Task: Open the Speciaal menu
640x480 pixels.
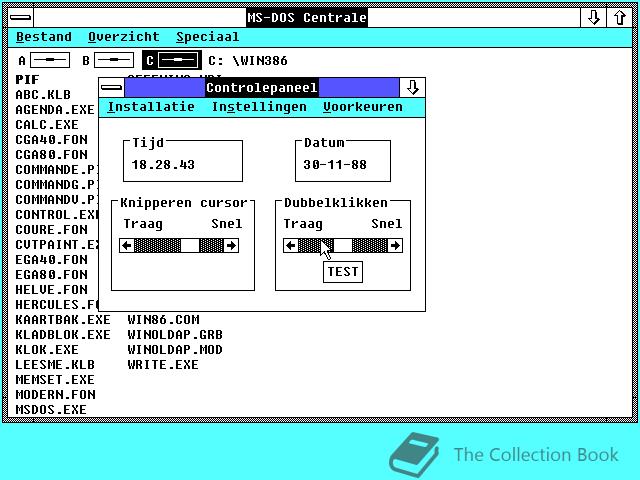Action: pos(207,37)
